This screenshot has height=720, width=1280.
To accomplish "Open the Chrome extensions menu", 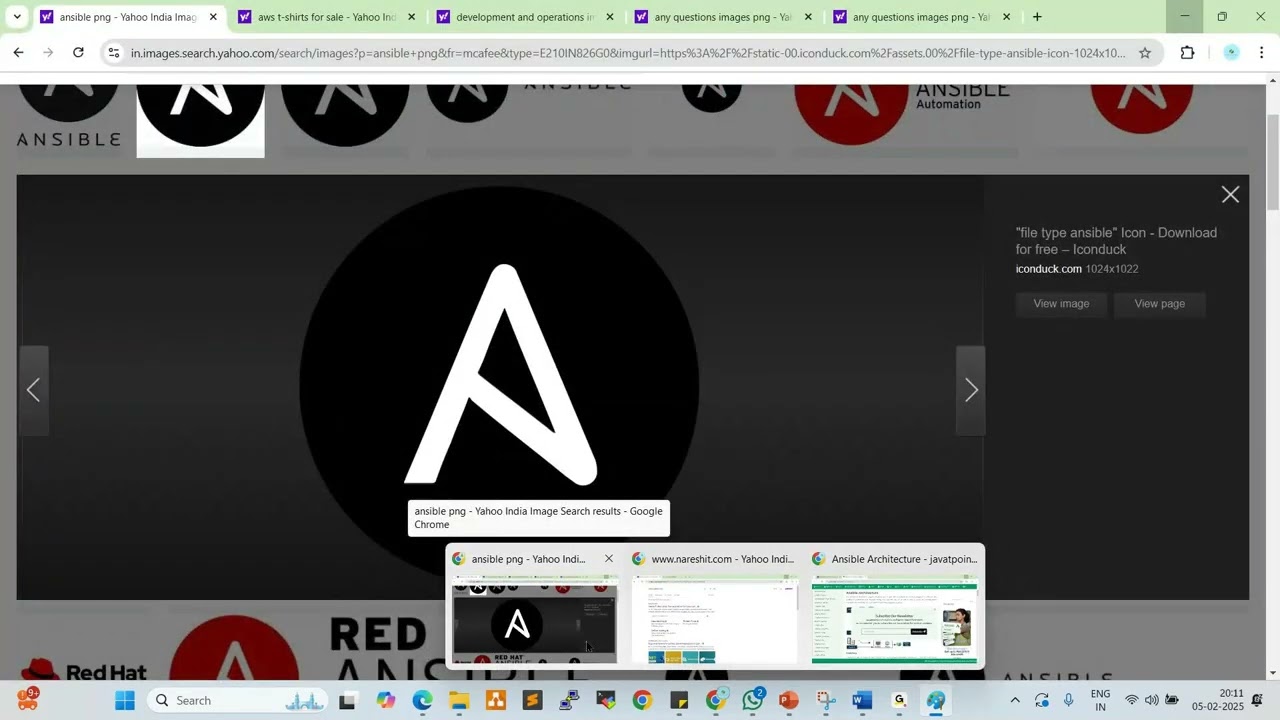I will click(1188, 53).
